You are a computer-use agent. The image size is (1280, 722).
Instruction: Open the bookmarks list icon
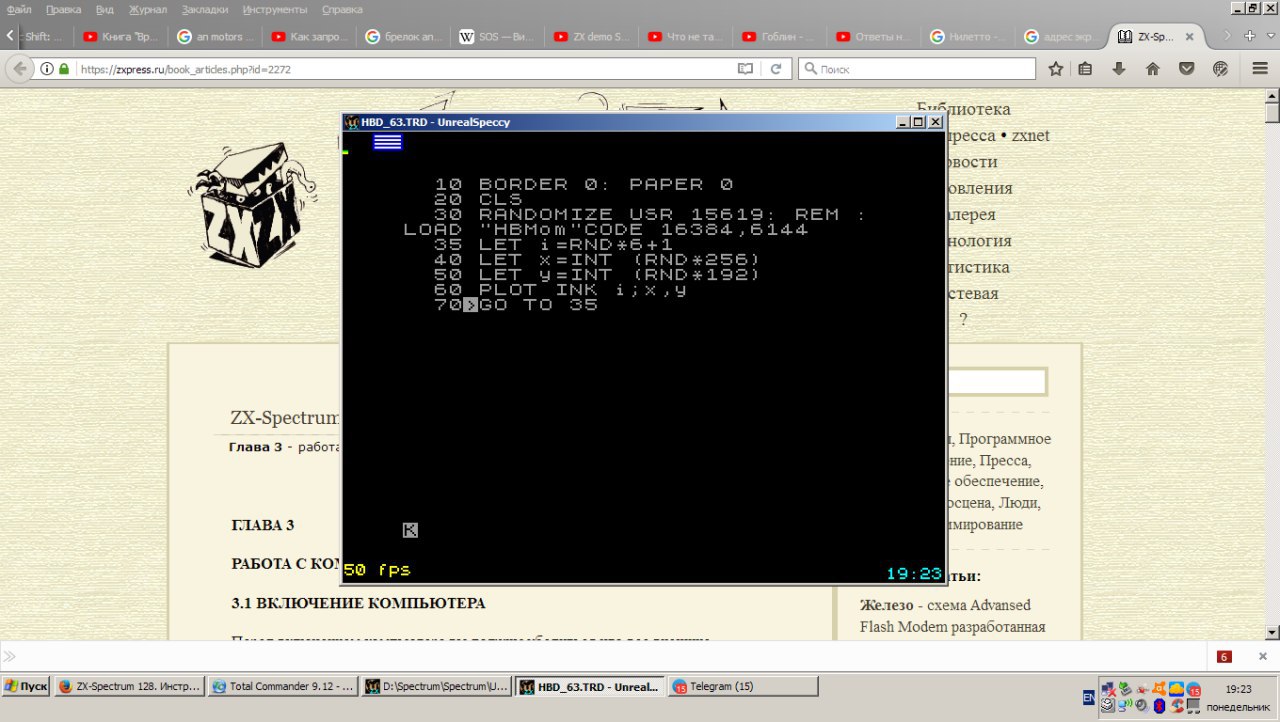[x=1086, y=69]
